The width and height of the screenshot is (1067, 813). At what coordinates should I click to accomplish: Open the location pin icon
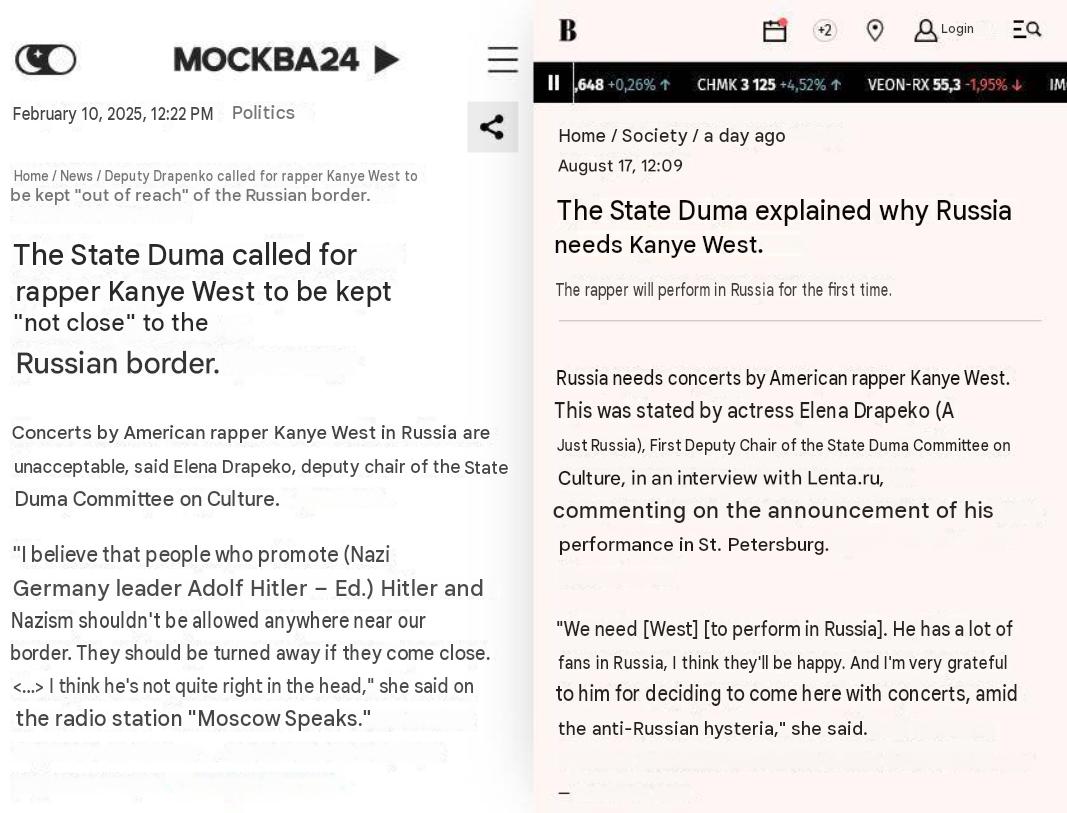[875, 30]
